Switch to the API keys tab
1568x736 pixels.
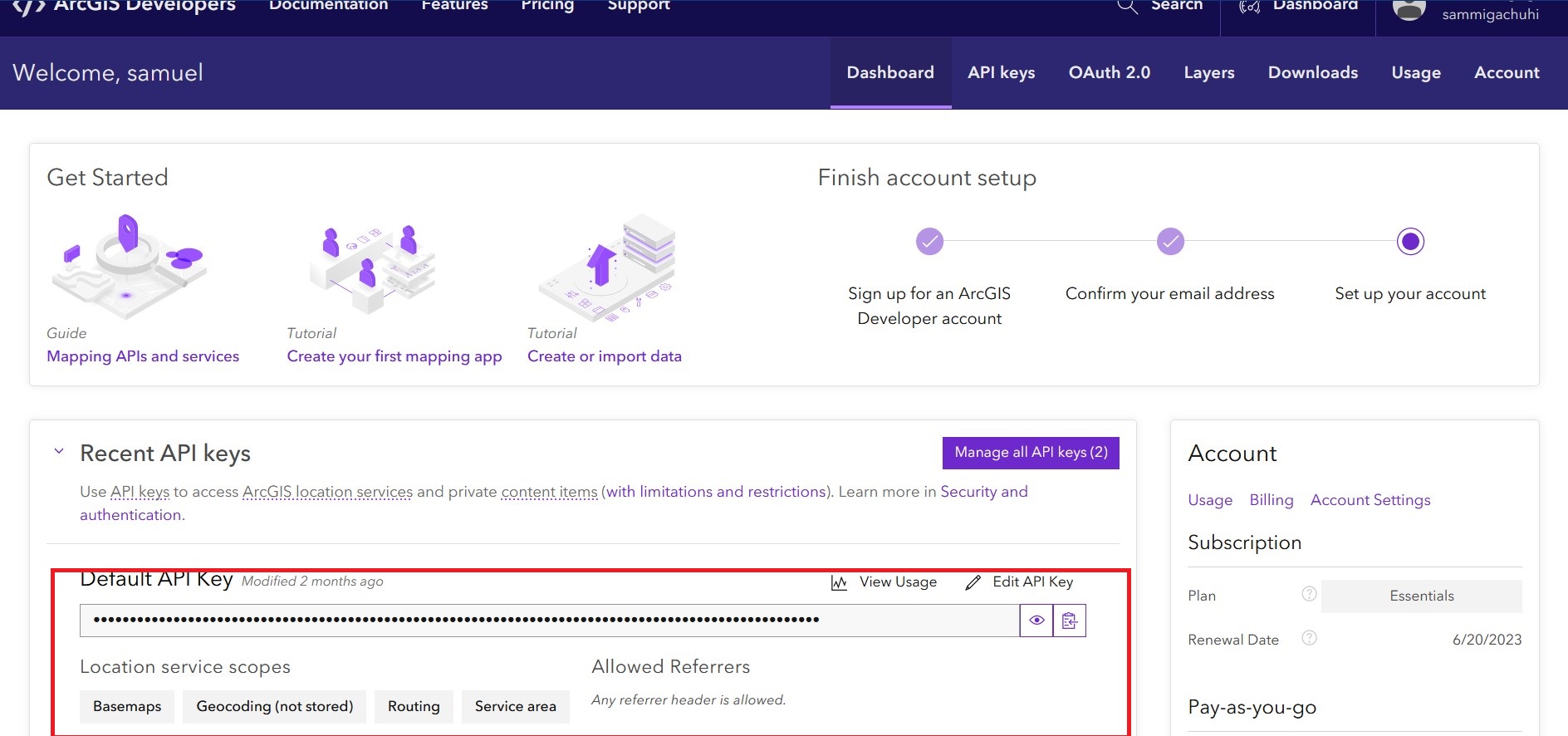pos(1001,73)
